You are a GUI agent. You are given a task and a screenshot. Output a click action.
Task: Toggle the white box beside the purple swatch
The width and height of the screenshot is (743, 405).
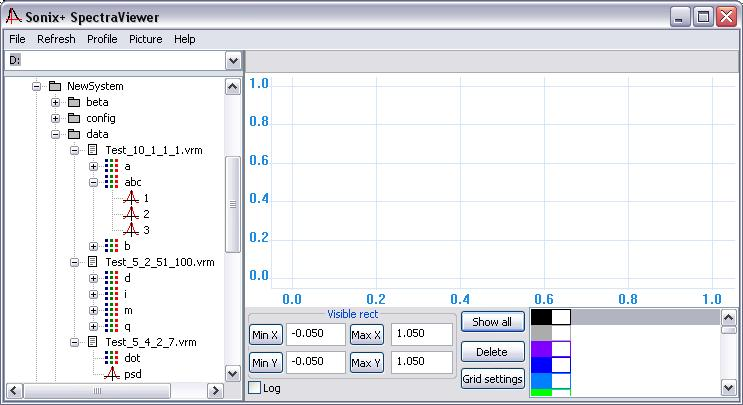[561, 349]
